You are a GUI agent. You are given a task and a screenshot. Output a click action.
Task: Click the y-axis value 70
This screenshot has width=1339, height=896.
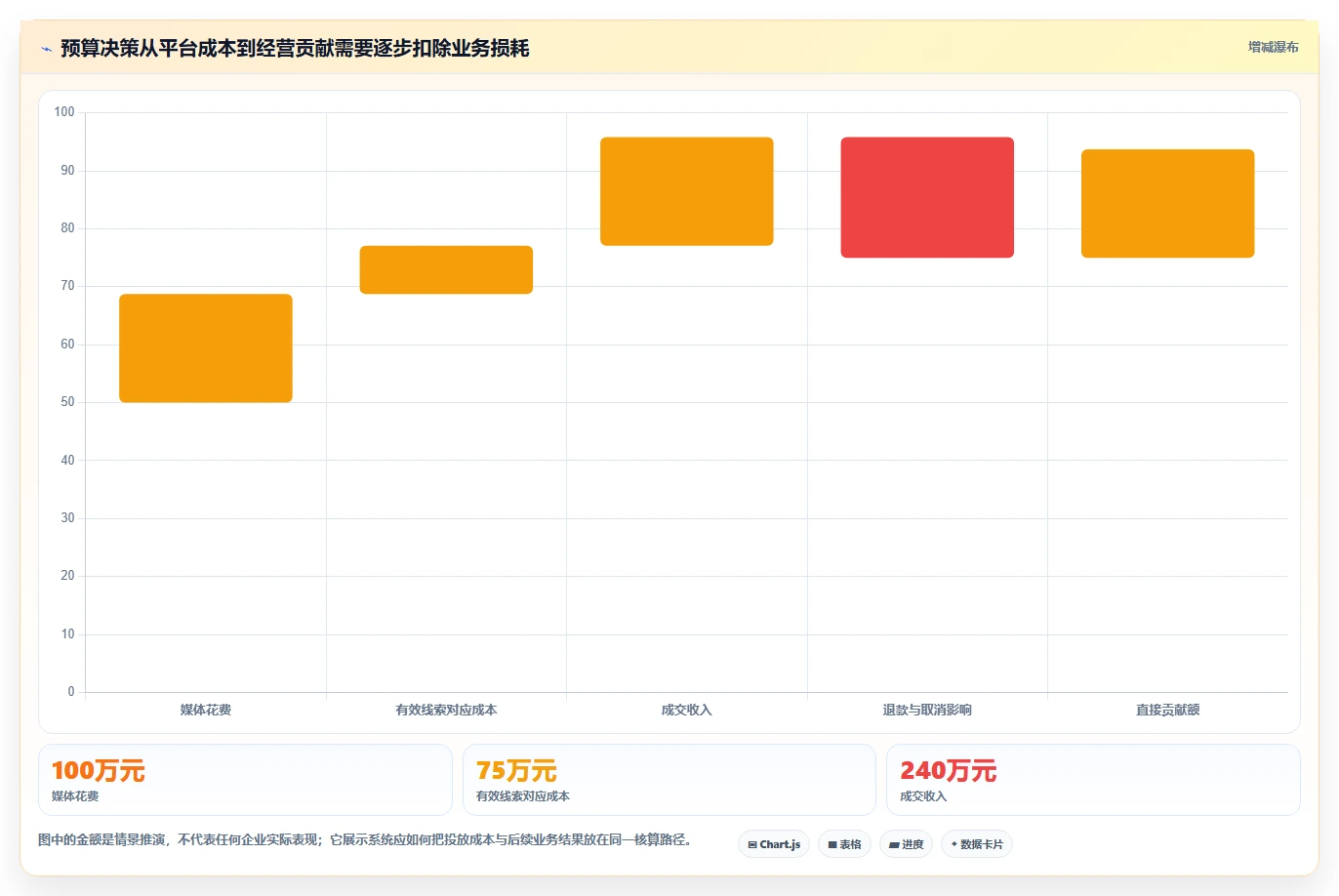click(67, 286)
